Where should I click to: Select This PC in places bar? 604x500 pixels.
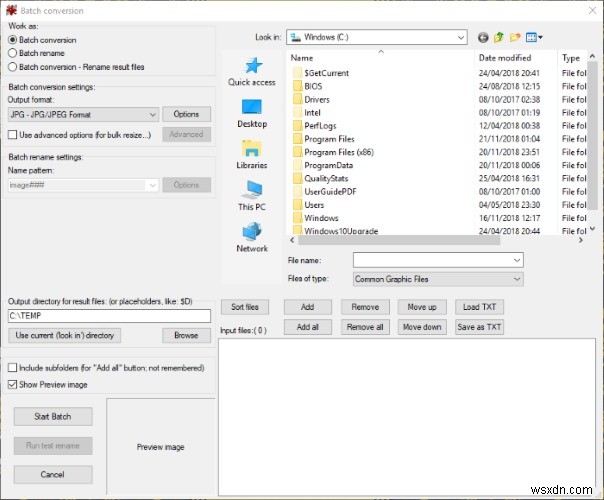252,196
